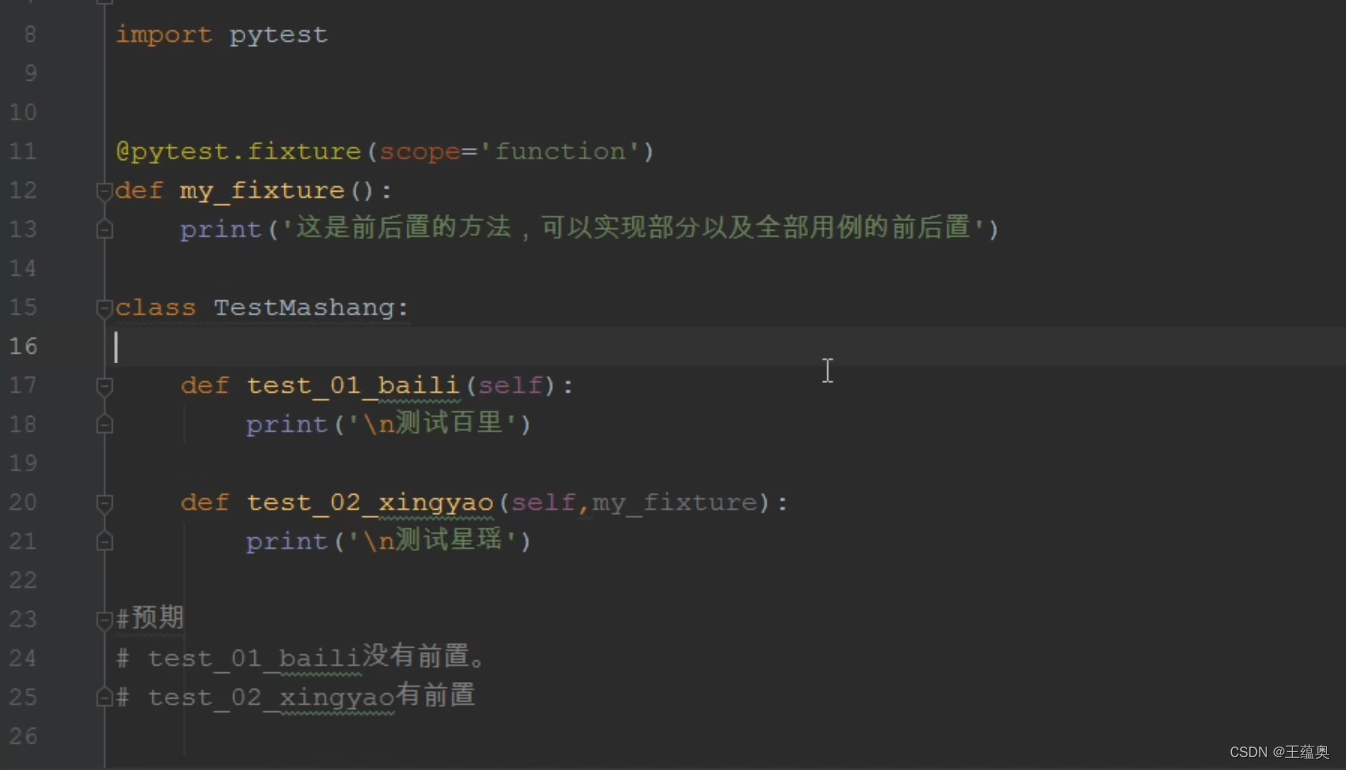Click the my_fixture parameter on line 20
1346x770 pixels.
tap(675, 502)
